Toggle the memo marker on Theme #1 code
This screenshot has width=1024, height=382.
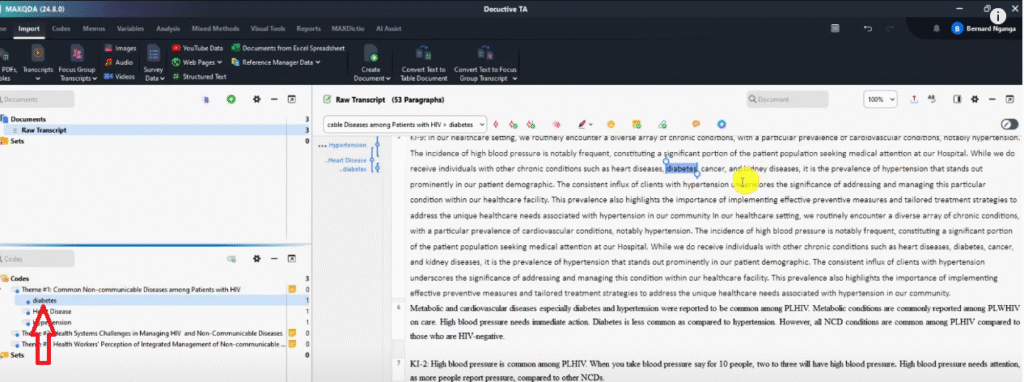(293, 289)
